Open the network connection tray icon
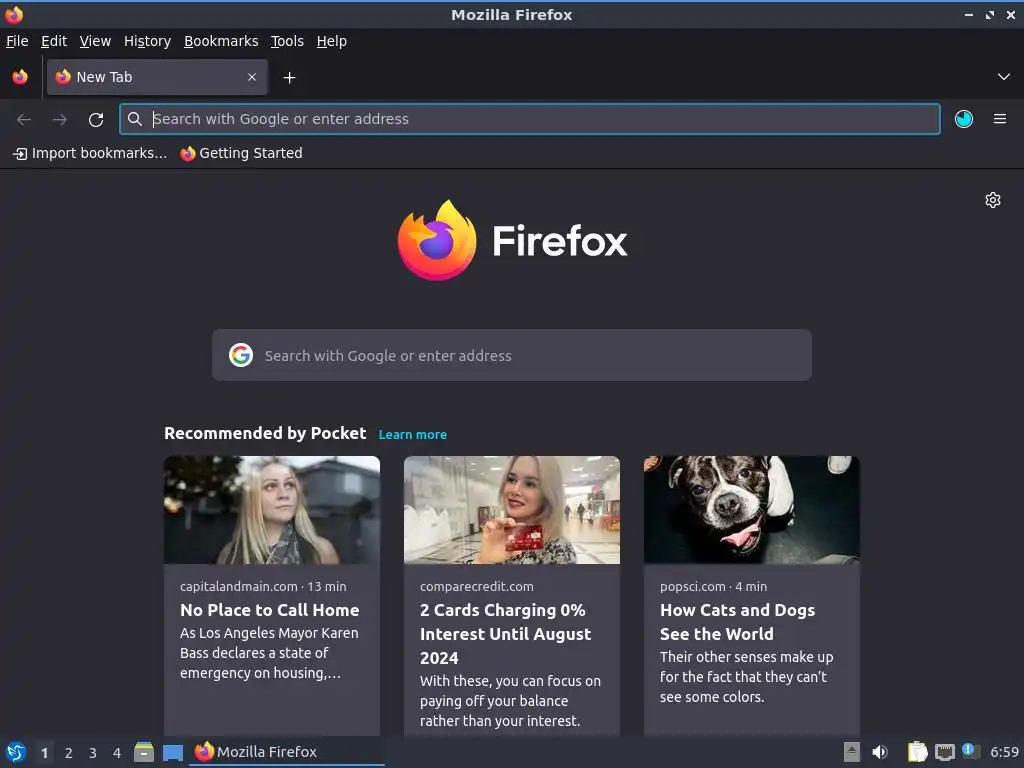 pos(945,753)
